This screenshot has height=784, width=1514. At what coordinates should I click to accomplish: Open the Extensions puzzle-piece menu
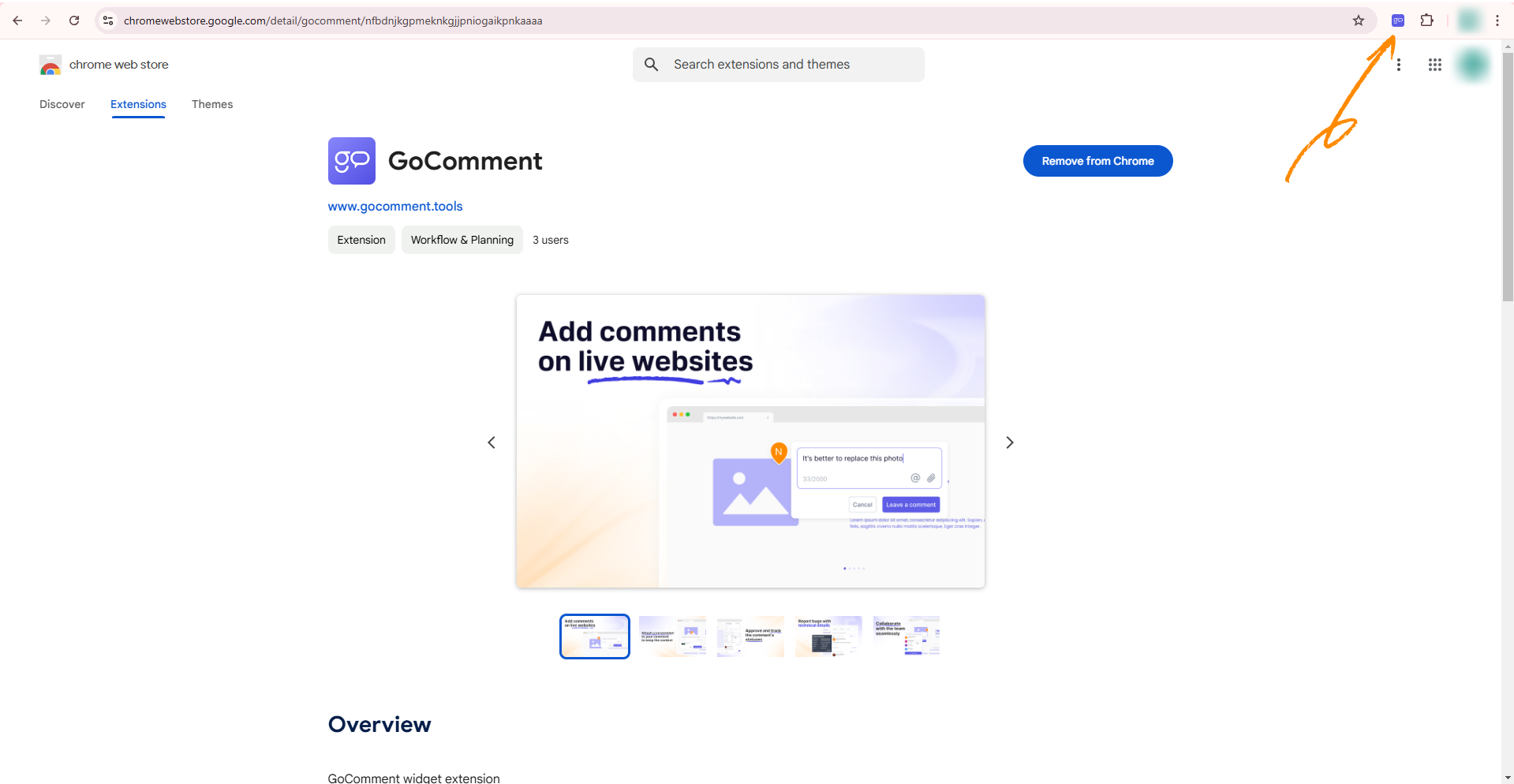click(x=1426, y=21)
